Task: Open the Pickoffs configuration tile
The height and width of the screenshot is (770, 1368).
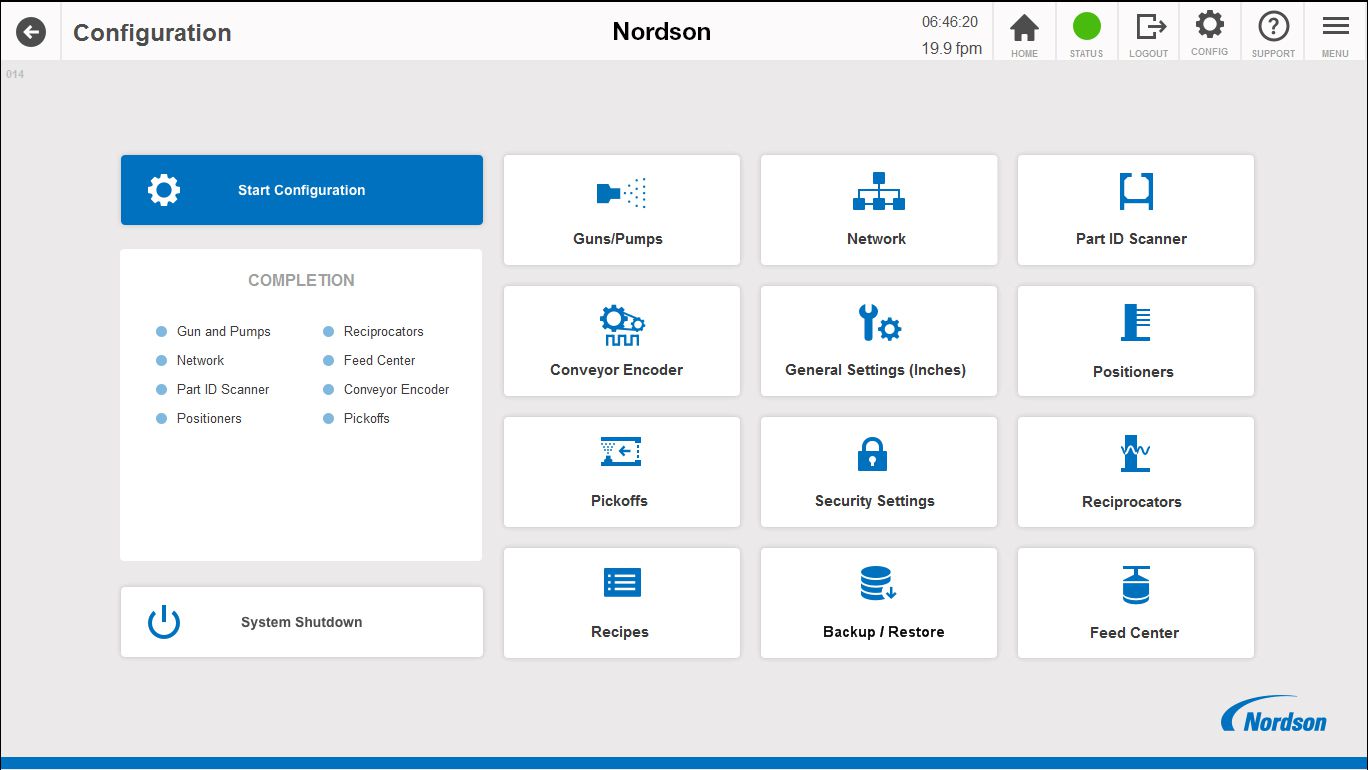Action: pos(621,472)
